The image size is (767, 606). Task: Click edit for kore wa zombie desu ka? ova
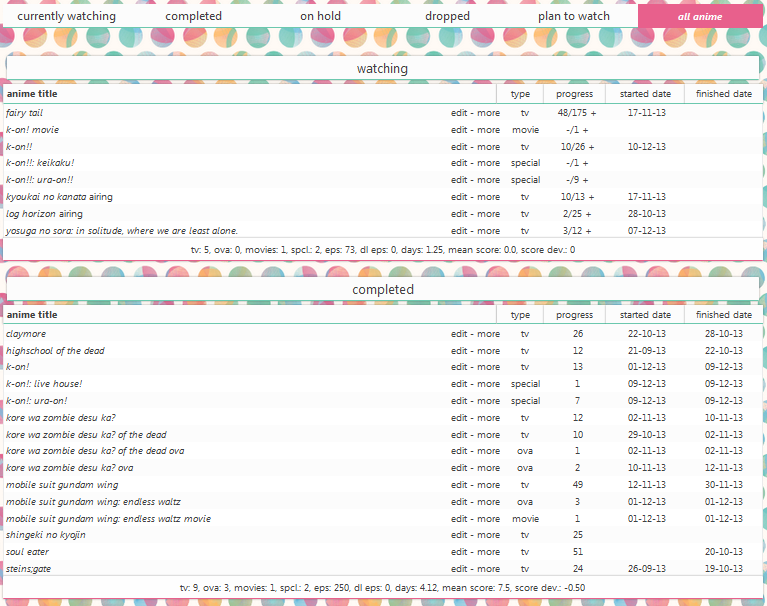(459, 468)
